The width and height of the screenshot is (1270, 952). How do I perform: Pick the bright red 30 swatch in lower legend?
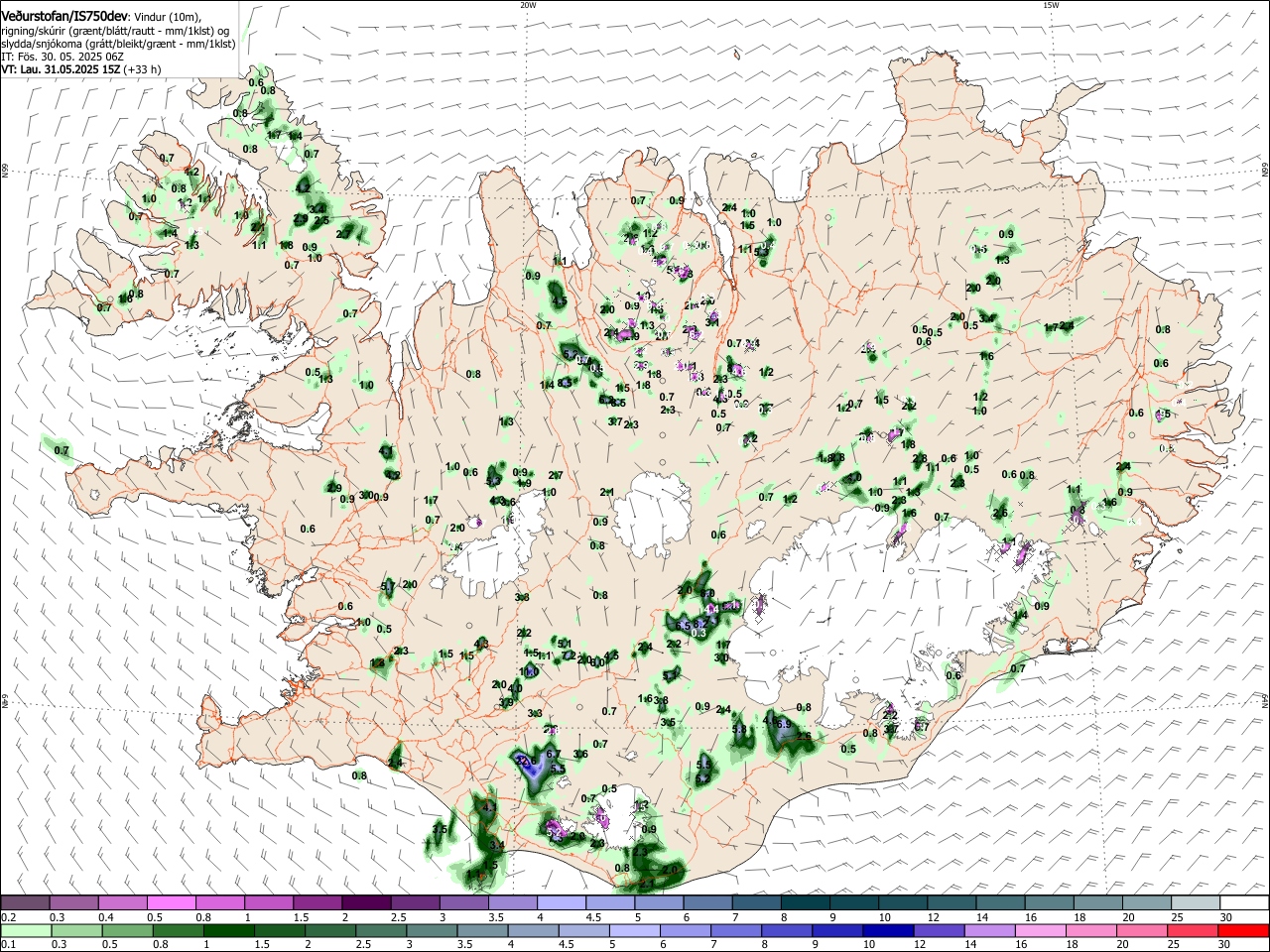pyautogui.click(x=1244, y=930)
